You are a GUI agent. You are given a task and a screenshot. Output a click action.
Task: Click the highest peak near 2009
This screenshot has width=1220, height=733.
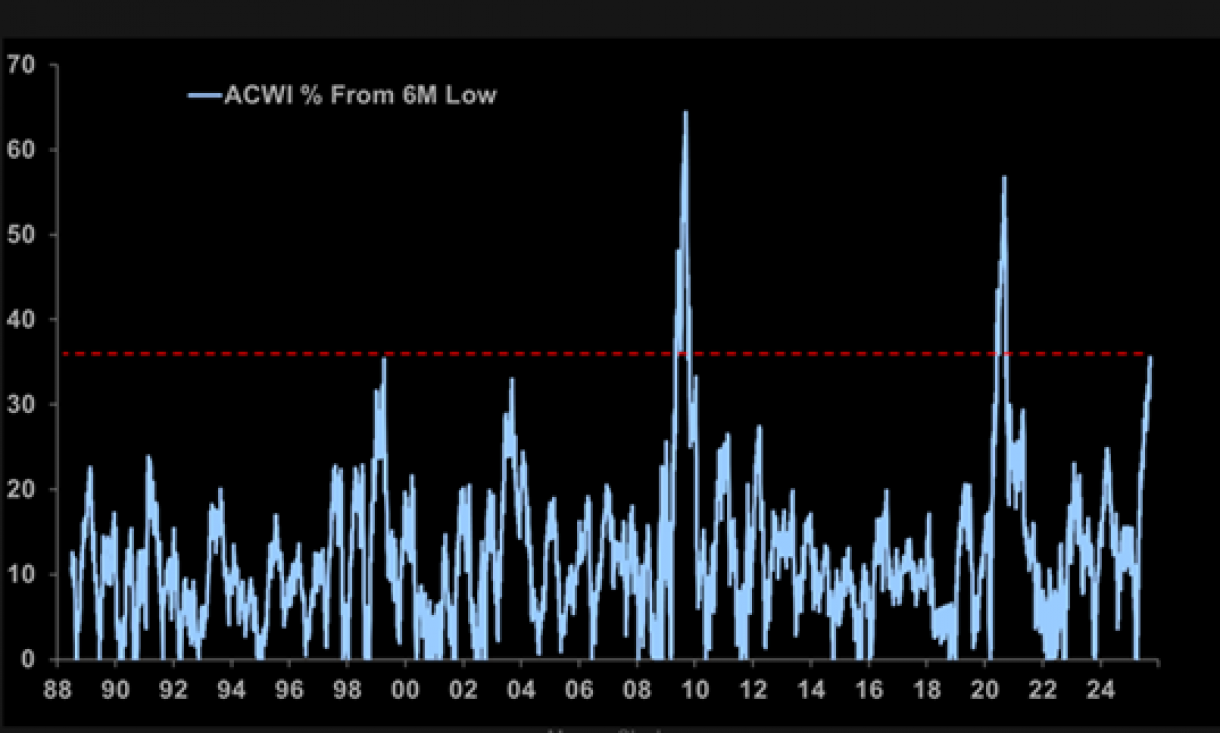tap(685, 113)
